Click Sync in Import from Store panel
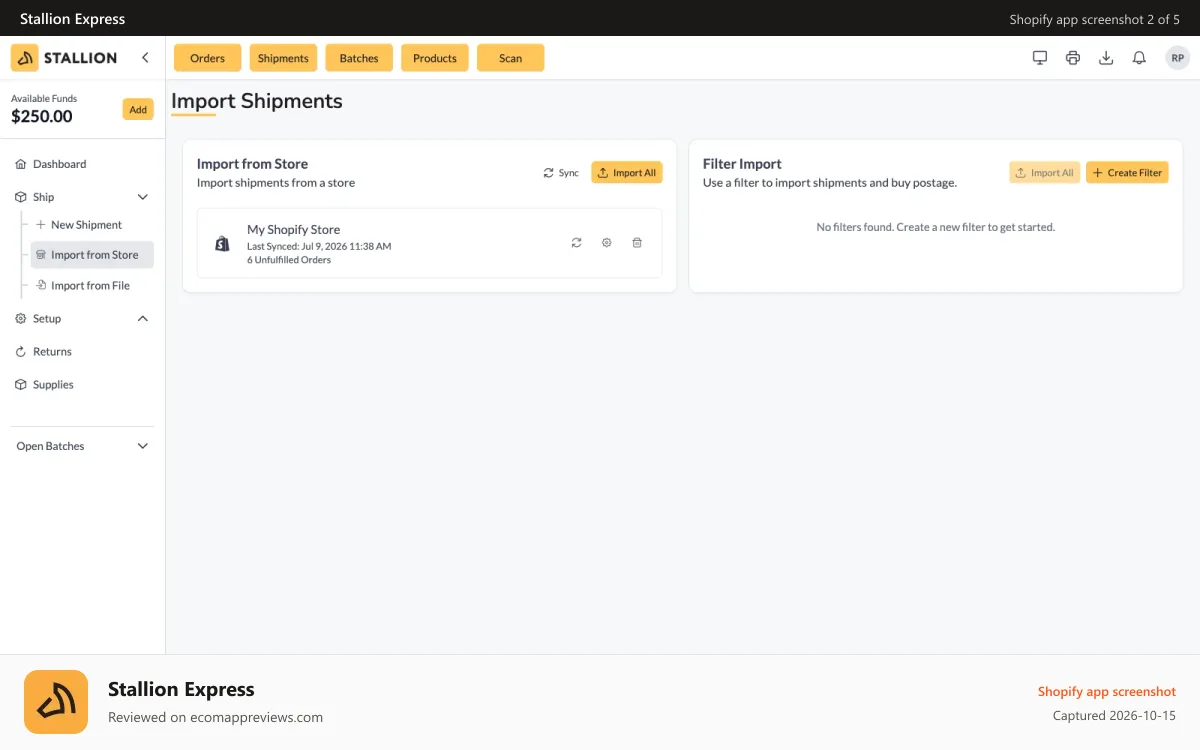The height and width of the screenshot is (750, 1200). [561, 173]
